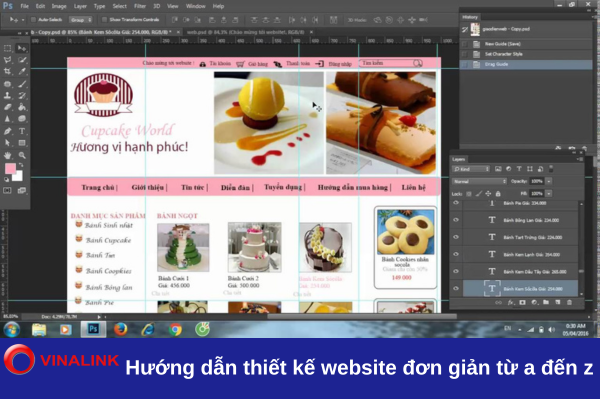Select the Horizontal Type tool
The image size is (600, 399).
22,131
